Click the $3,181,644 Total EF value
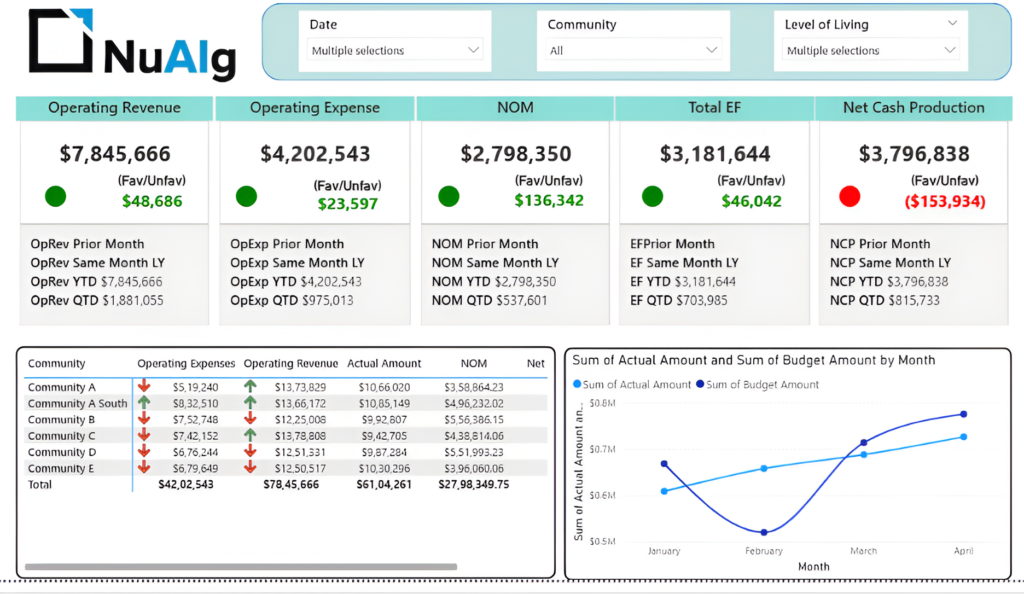 click(715, 154)
